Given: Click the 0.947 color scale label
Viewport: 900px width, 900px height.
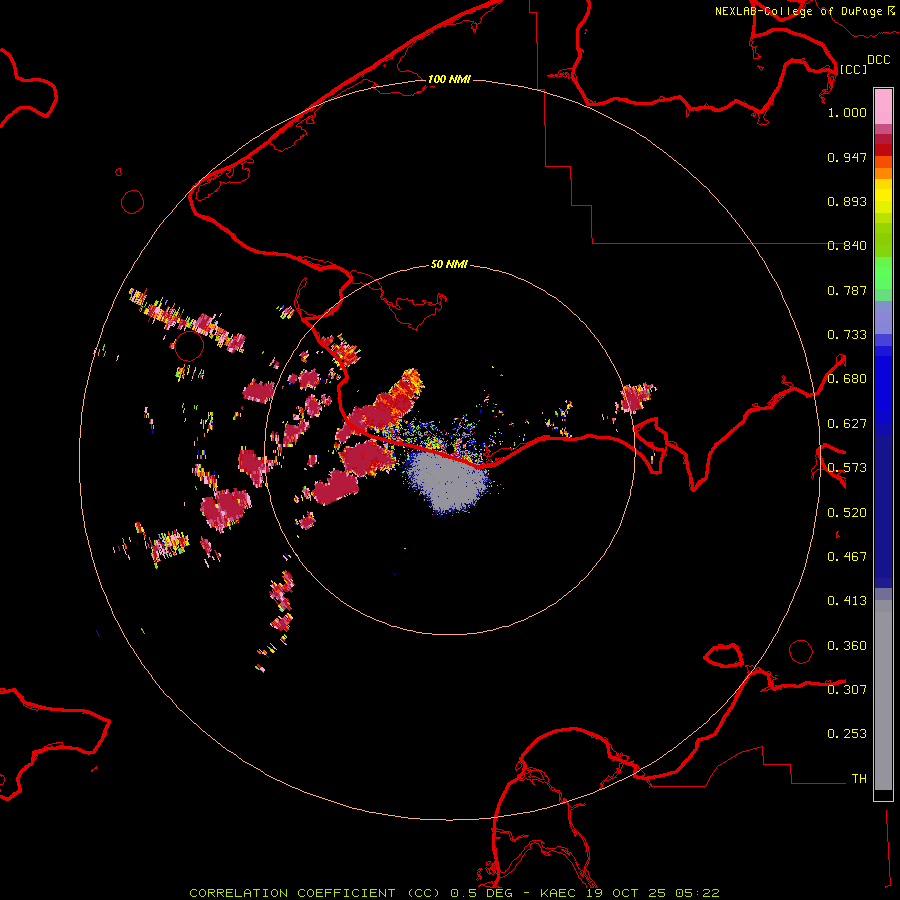Looking at the screenshot, I should click(847, 157).
